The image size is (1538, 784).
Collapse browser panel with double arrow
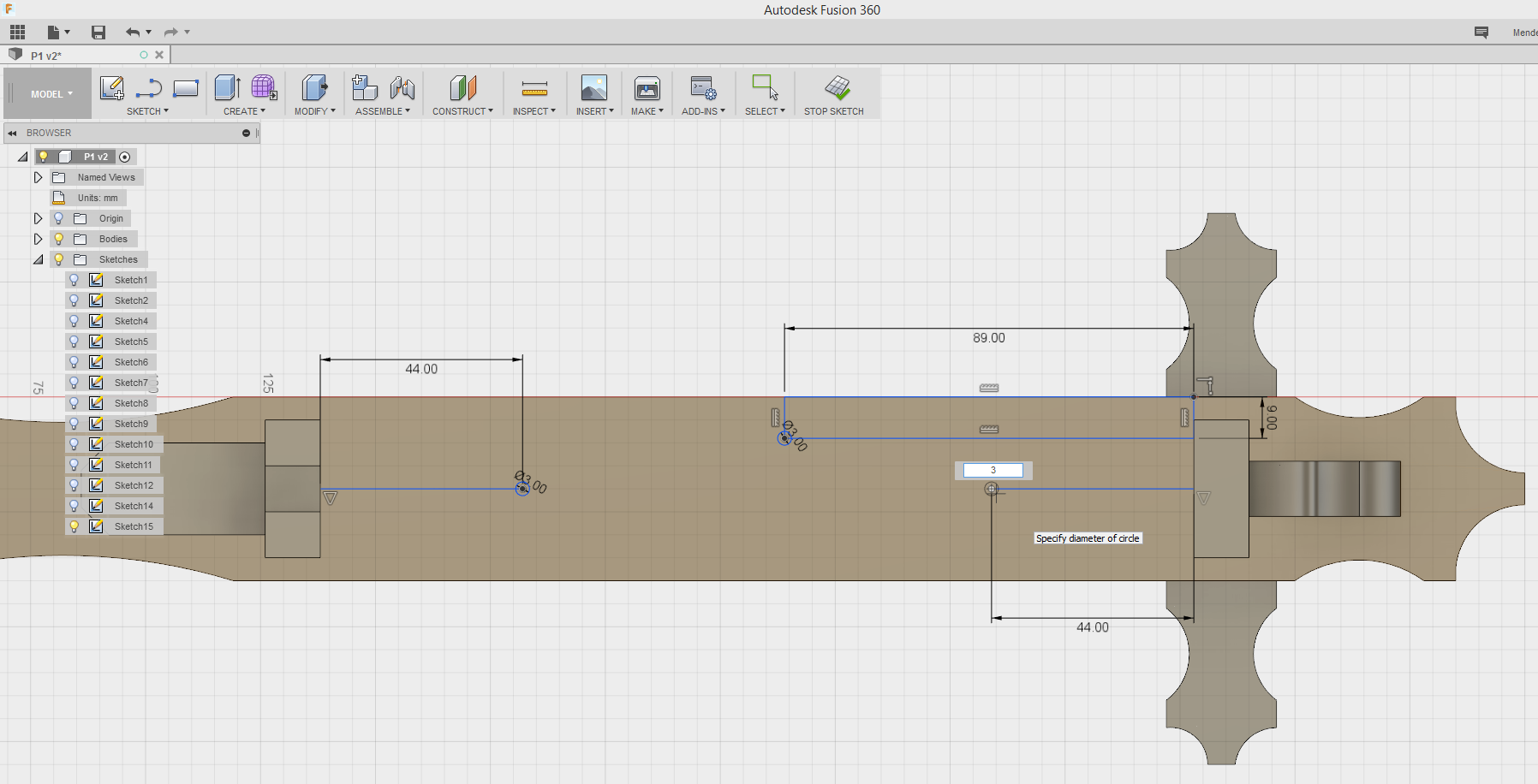pyautogui.click(x=13, y=133)
